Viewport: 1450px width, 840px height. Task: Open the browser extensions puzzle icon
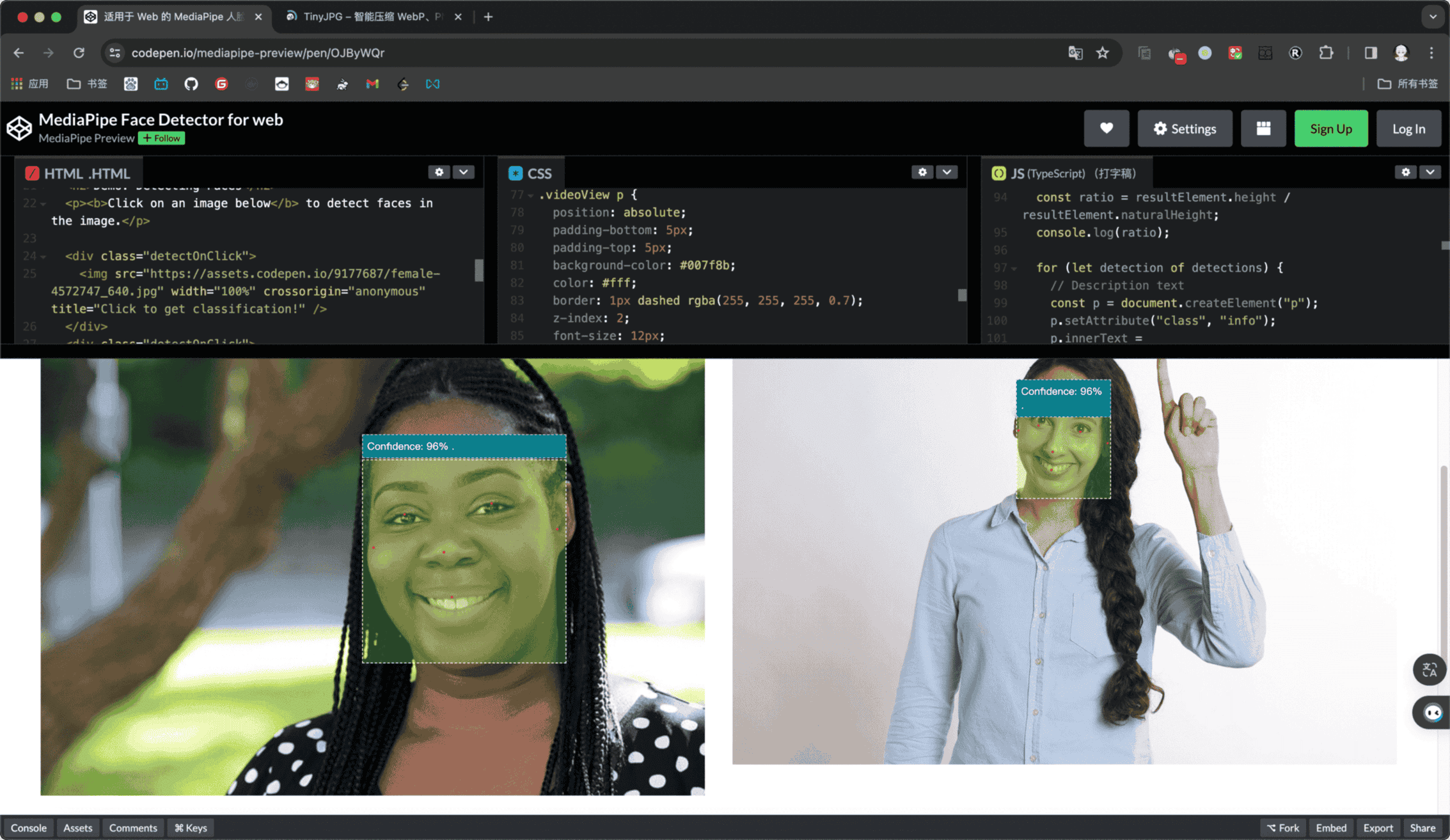click(1326, 53)
